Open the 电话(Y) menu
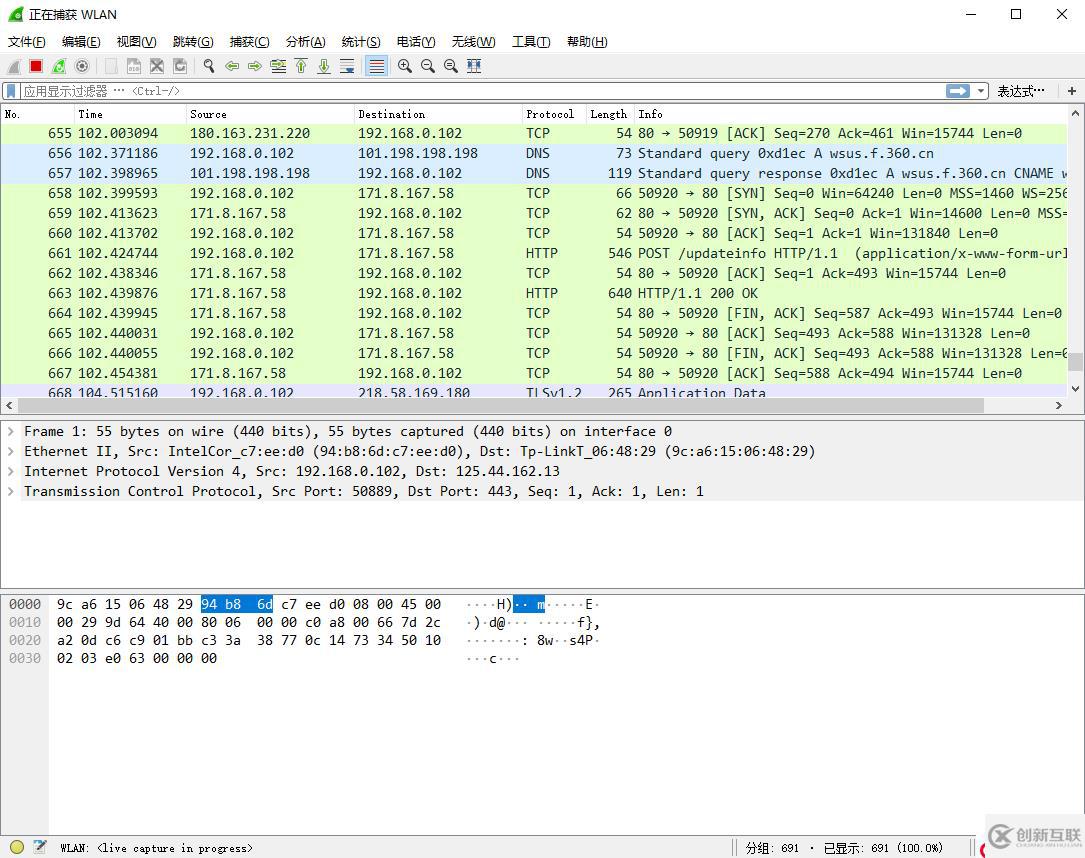Viewport: 1085px width, 858px height. coord(416,42)
